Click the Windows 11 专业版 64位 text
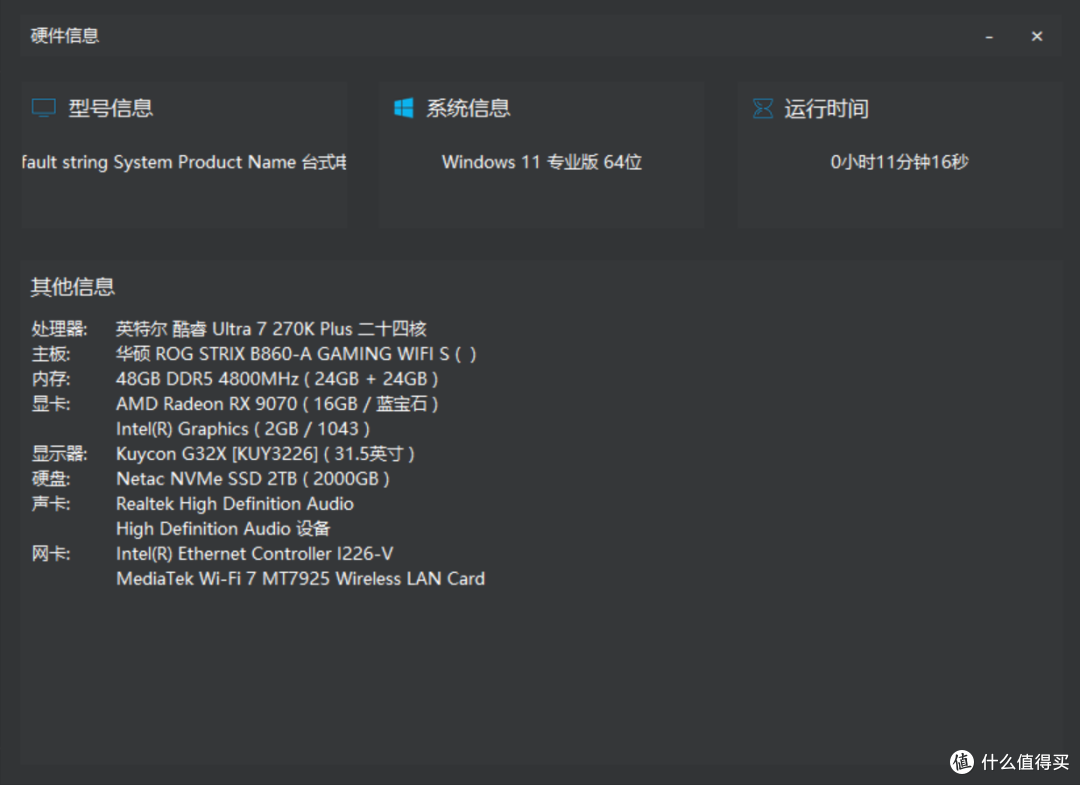This screenshot has width=1080, height=785. (x=542, y=163)
